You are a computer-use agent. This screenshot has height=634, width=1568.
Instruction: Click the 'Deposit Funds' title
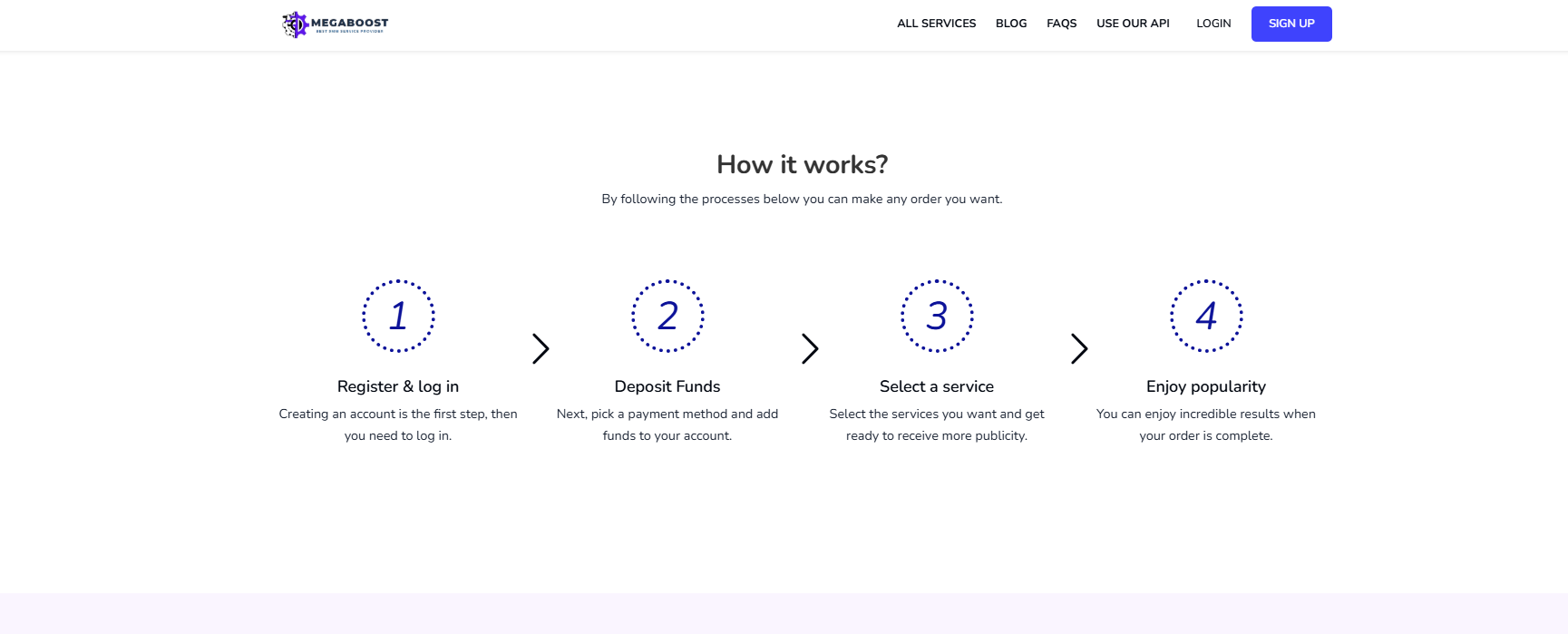667,386
